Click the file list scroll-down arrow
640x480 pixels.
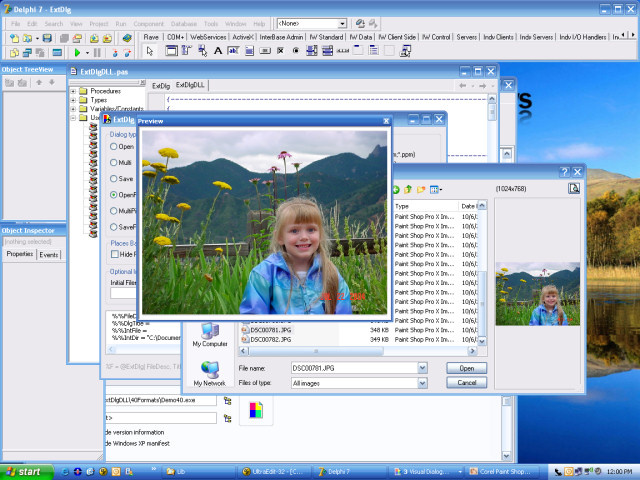coord(482,341)
